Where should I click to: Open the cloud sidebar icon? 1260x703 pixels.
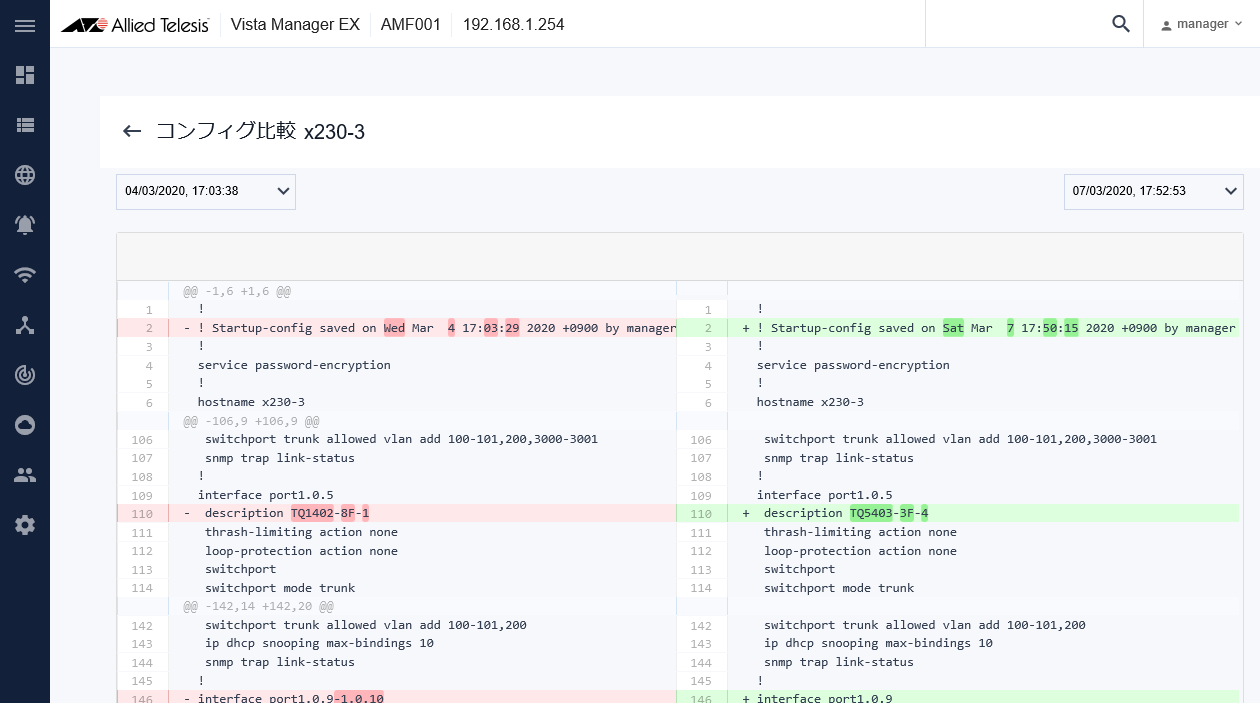tap(25, 425)
